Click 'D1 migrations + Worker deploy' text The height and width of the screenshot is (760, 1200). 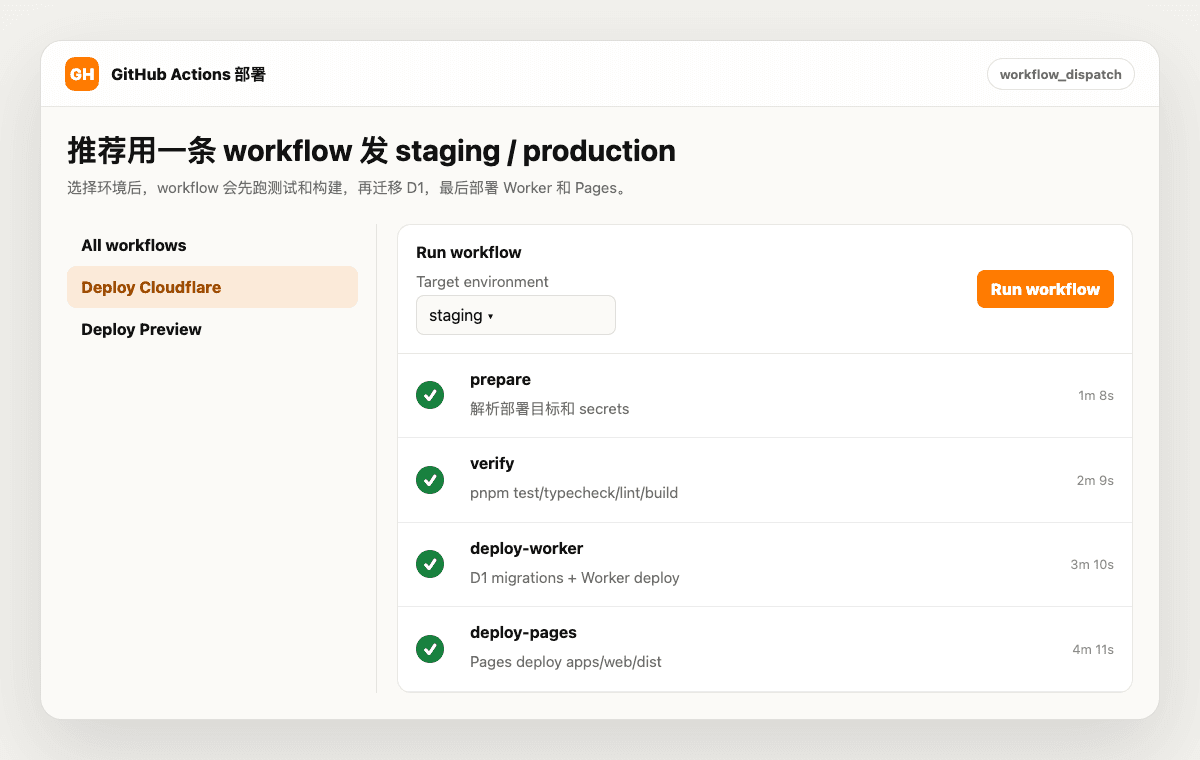(x=575, y=578)
